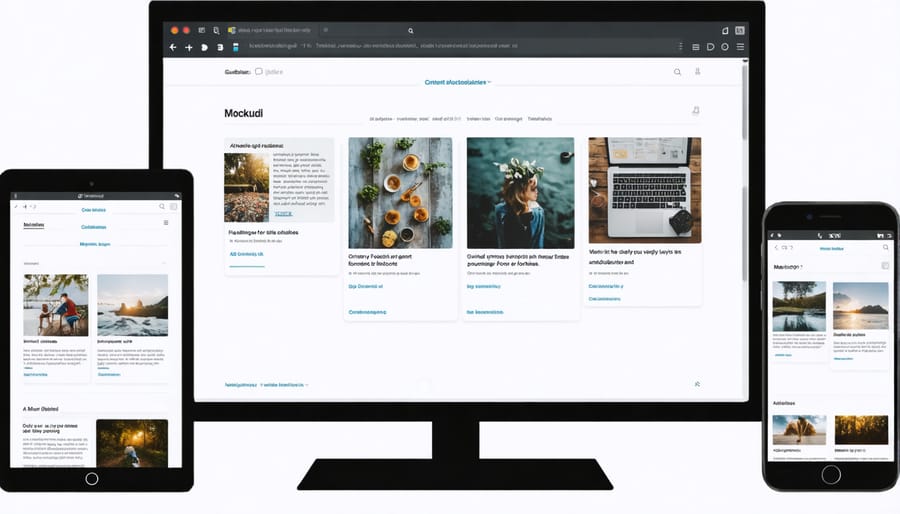Click the bottom blue link on the food photo card
Image resolution: width=900 pixels, height=514 pixels.
click(367, 312)
